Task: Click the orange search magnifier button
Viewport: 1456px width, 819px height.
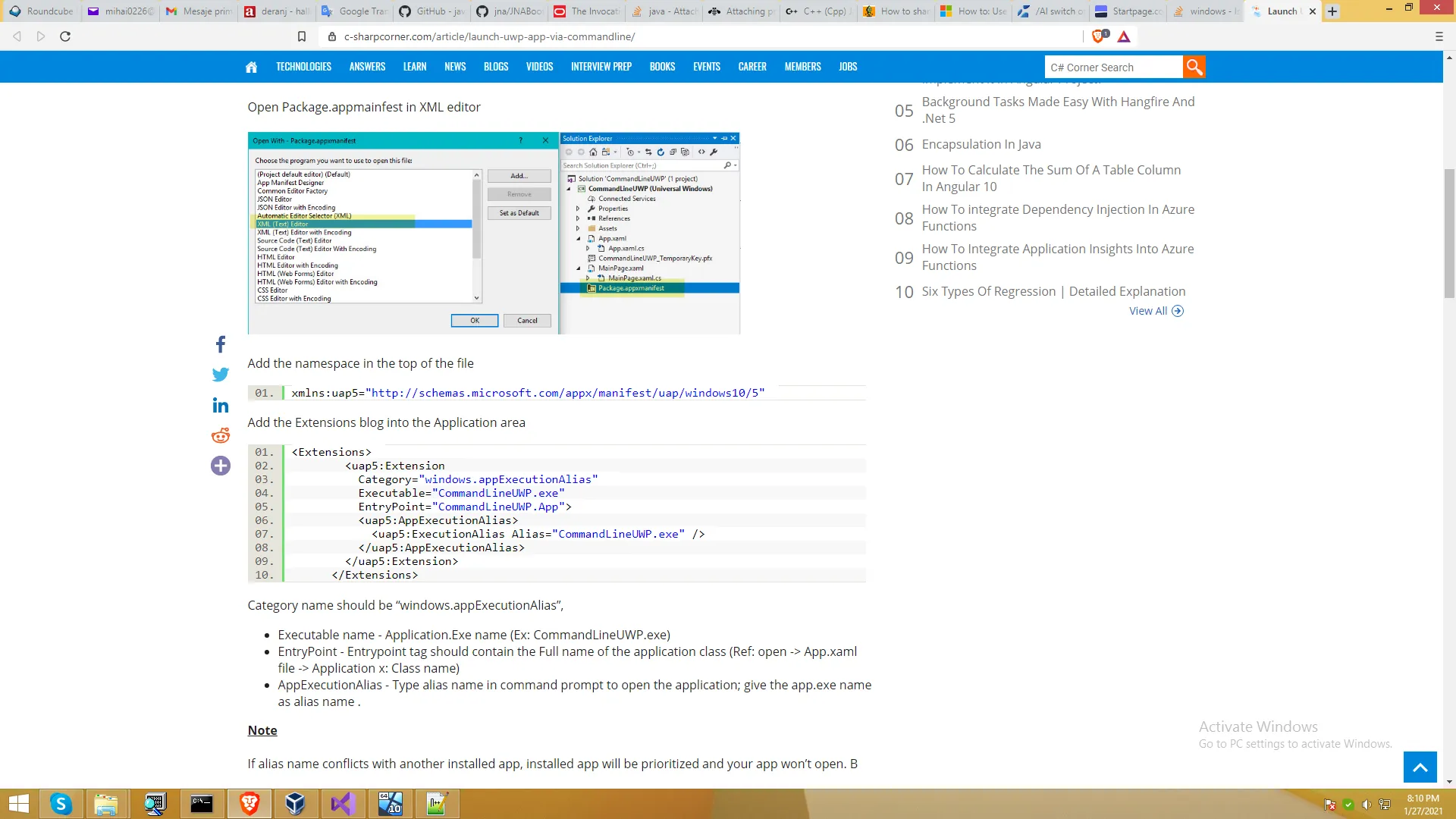Action: [x=1194, y=67]
